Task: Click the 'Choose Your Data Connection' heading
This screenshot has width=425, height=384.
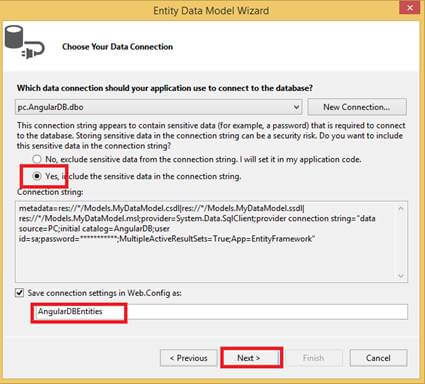Action: click(117, 47)
